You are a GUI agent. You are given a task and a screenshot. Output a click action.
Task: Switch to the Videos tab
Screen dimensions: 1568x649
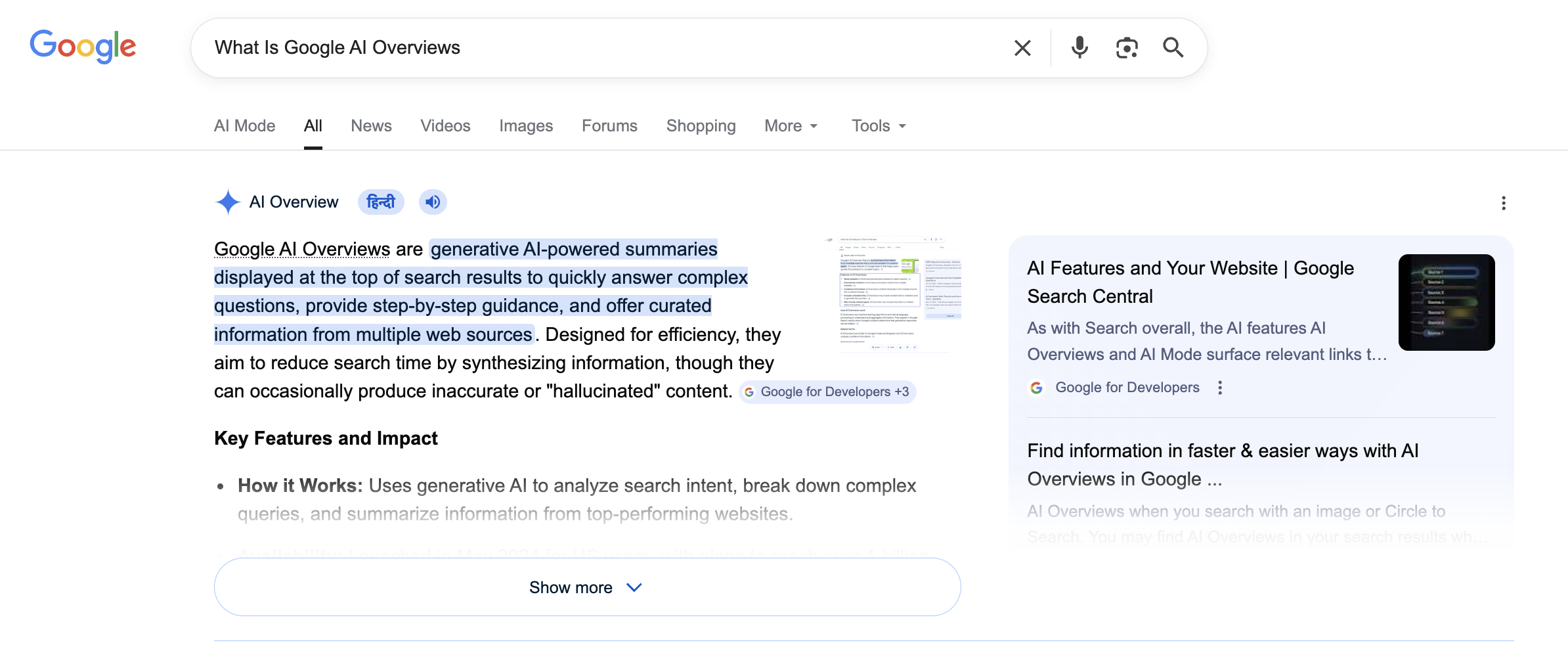(445, 125)
